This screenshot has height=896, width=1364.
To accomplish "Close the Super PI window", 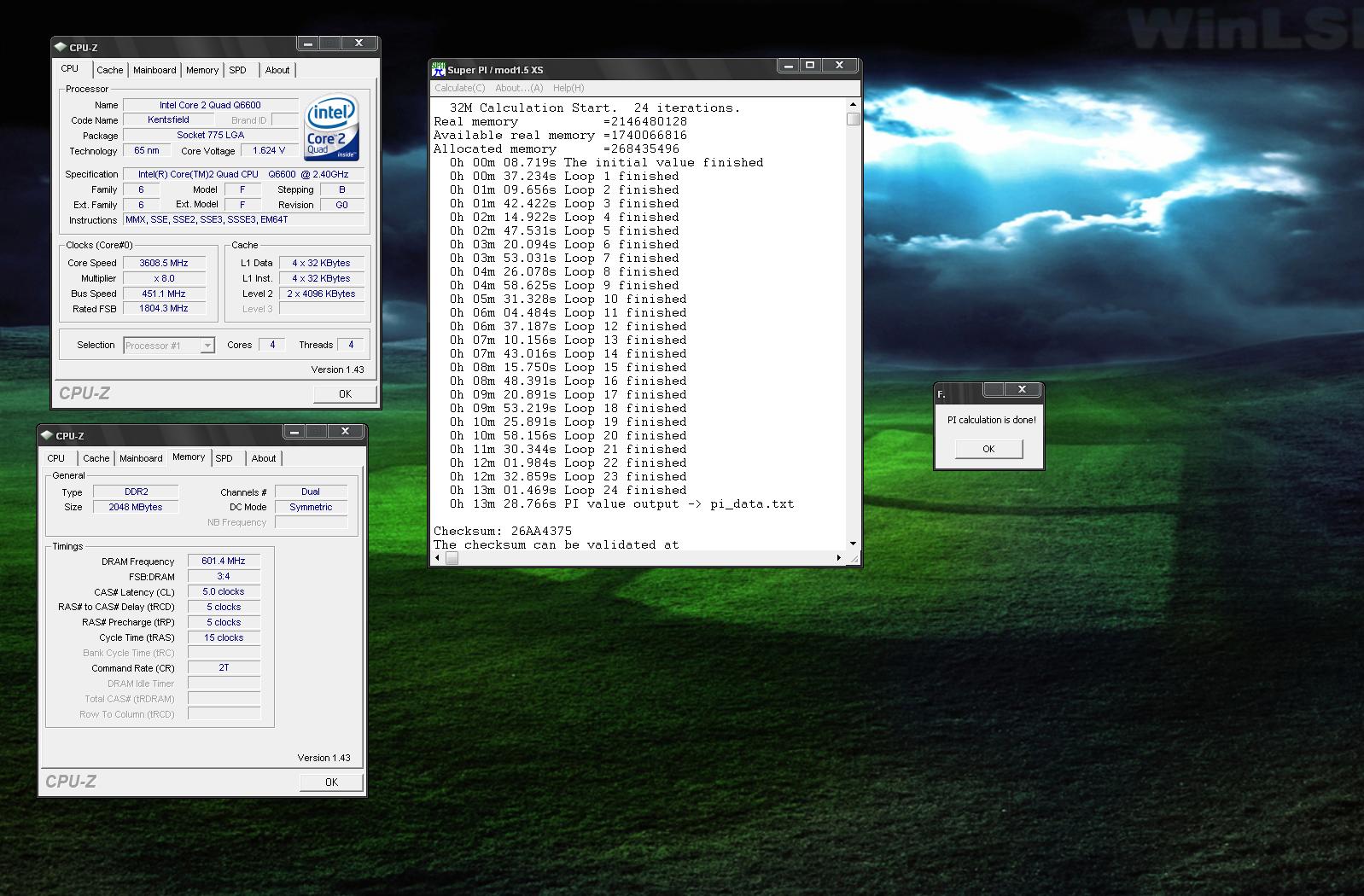I will click(x=840, y=66).
